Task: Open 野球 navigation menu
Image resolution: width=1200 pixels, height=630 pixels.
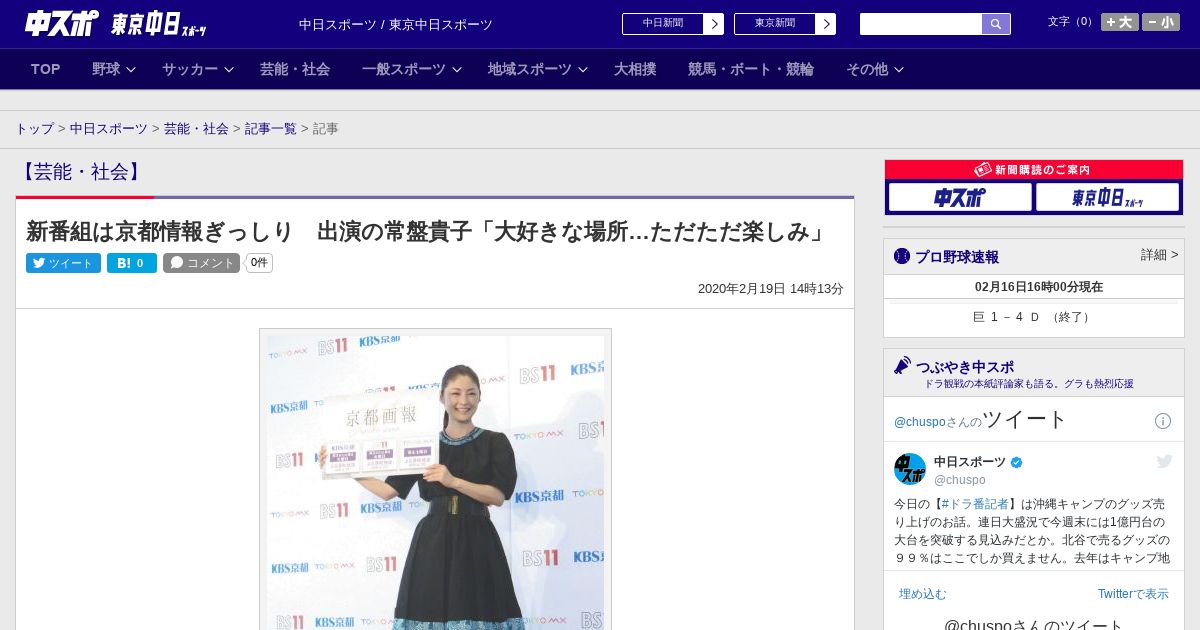Action: [x=106, y=69]
